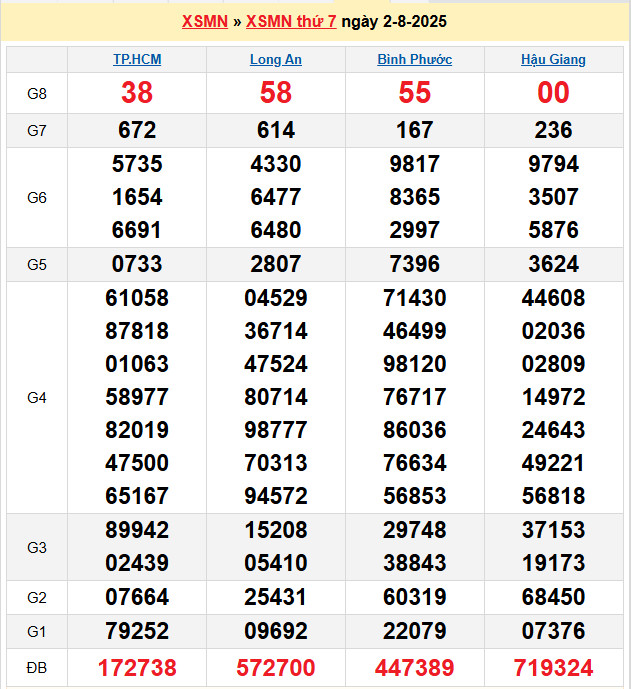Click G7 number 672
Image resolution: width=631 pixels, height=689 pixels.
[137, 130]
